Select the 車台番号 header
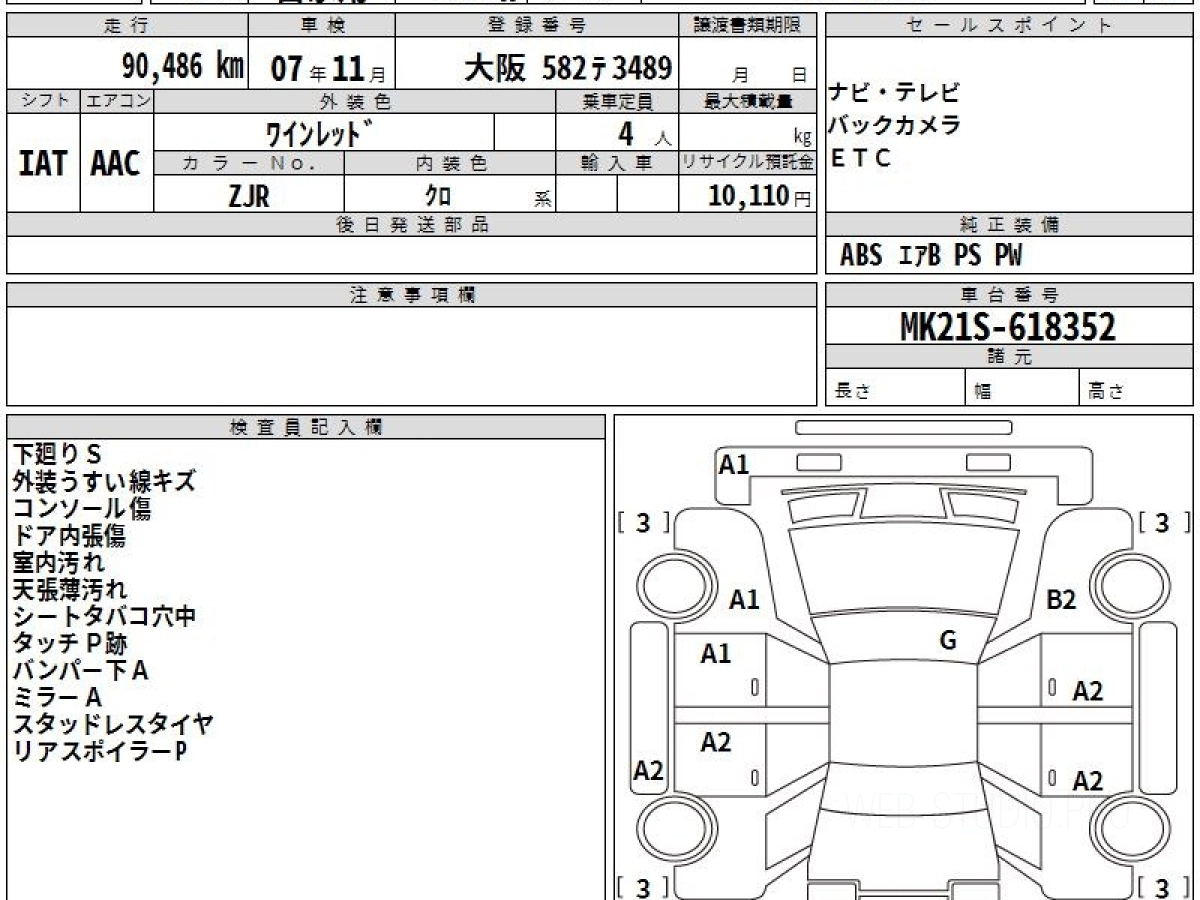 (x=1009, y=295)
